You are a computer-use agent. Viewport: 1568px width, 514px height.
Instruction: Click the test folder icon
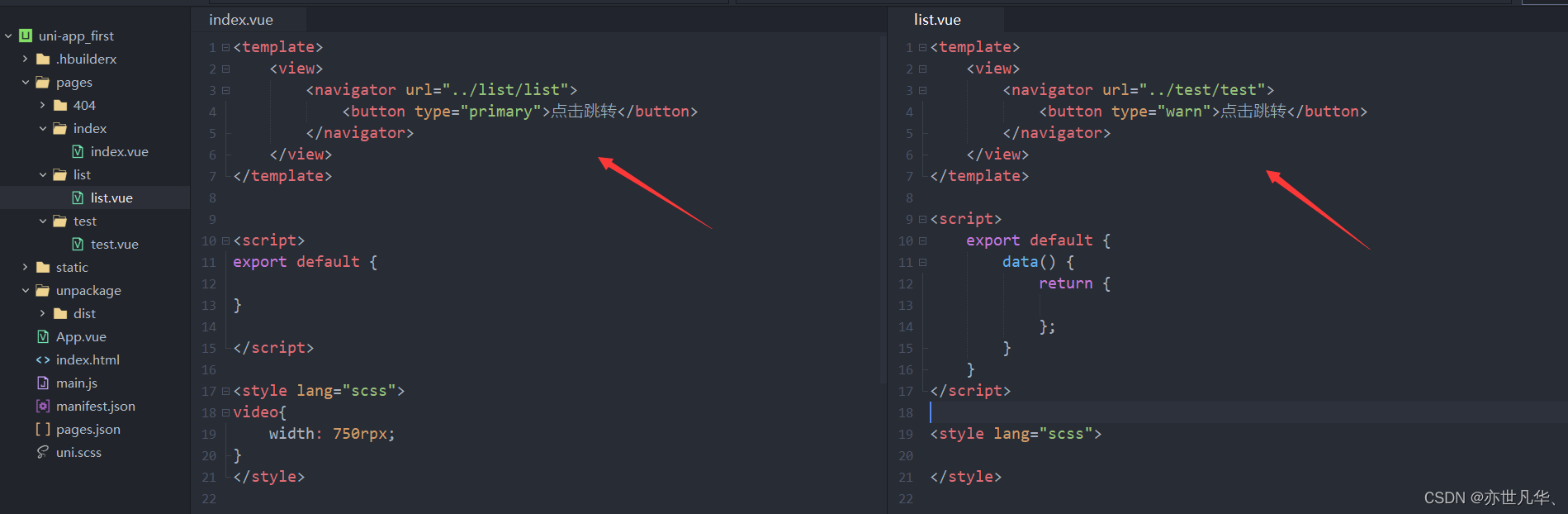[x=60, y=221]
